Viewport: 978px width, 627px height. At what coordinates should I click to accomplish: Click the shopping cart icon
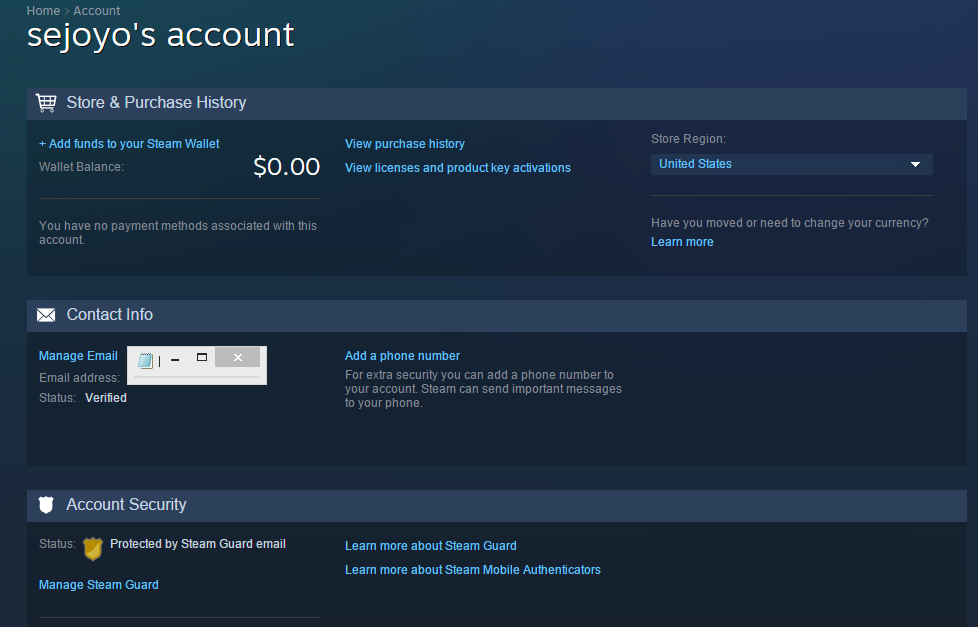tap(46, 103)
